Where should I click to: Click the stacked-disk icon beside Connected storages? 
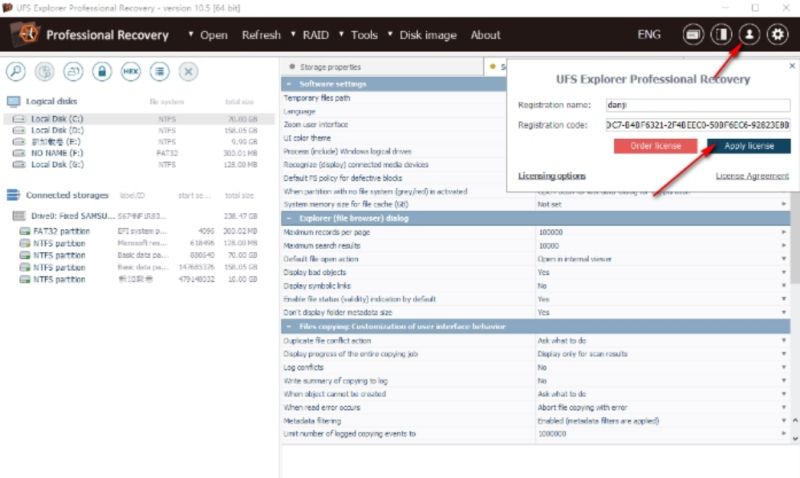click(x=13, y=195)
